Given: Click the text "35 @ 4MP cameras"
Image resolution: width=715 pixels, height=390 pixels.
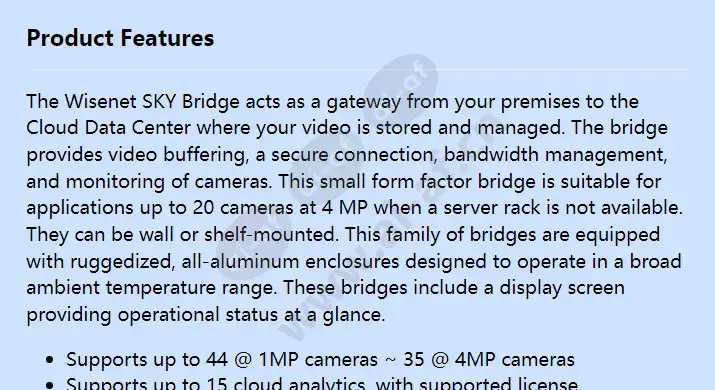Looking at the screenshot, I should click(489, 360).
